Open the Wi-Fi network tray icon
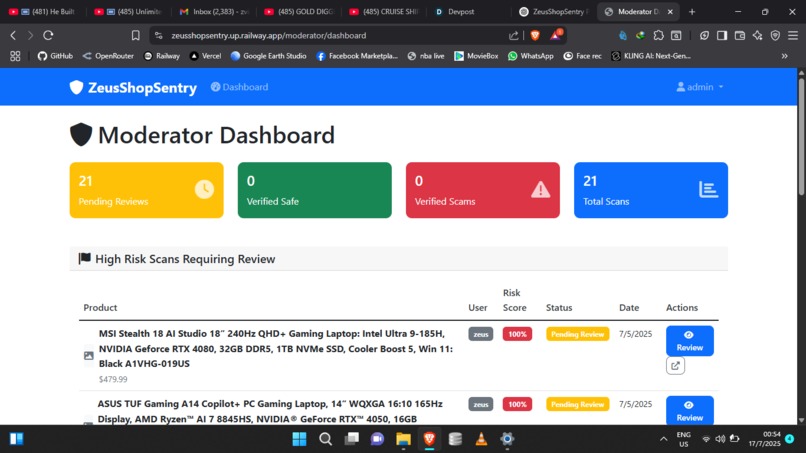Screen dimensions: 806x453 [706, 439]
